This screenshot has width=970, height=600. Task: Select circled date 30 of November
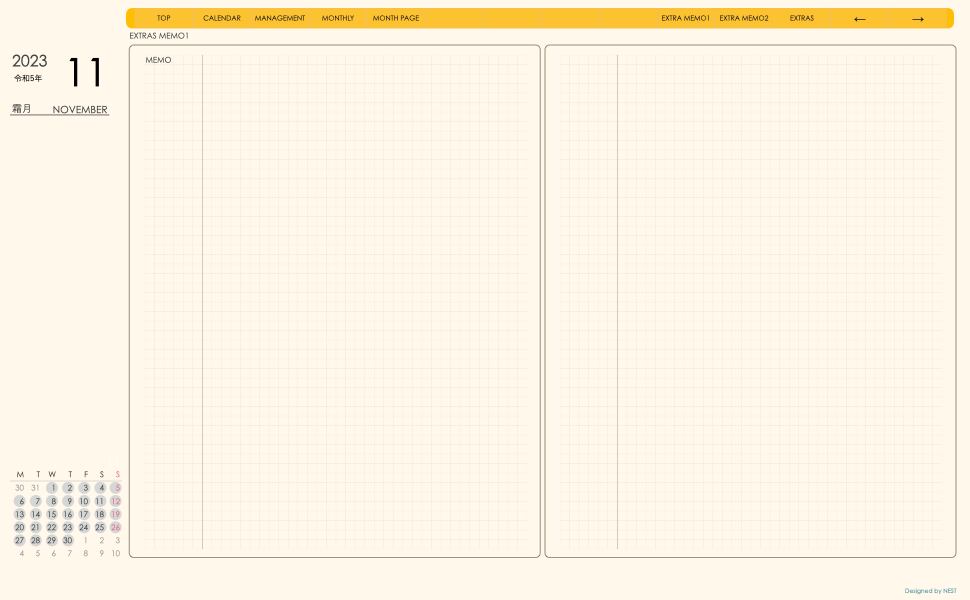point(68,540)
